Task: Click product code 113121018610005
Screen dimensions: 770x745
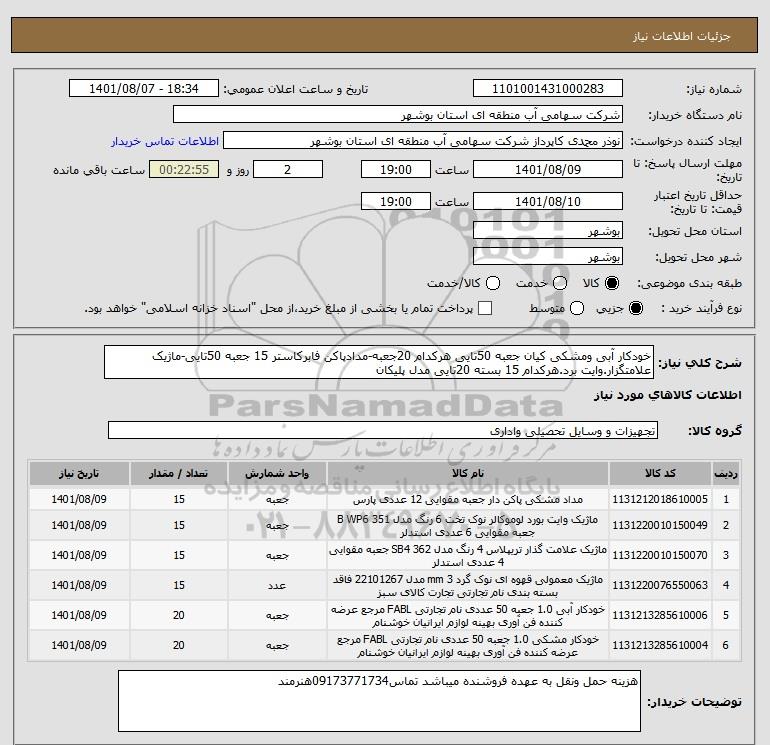Action: (660, 499)
